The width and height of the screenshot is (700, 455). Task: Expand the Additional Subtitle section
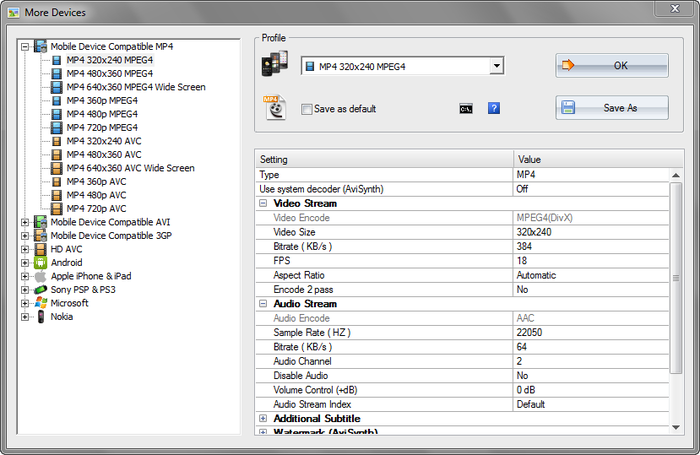tap(263, 418)
